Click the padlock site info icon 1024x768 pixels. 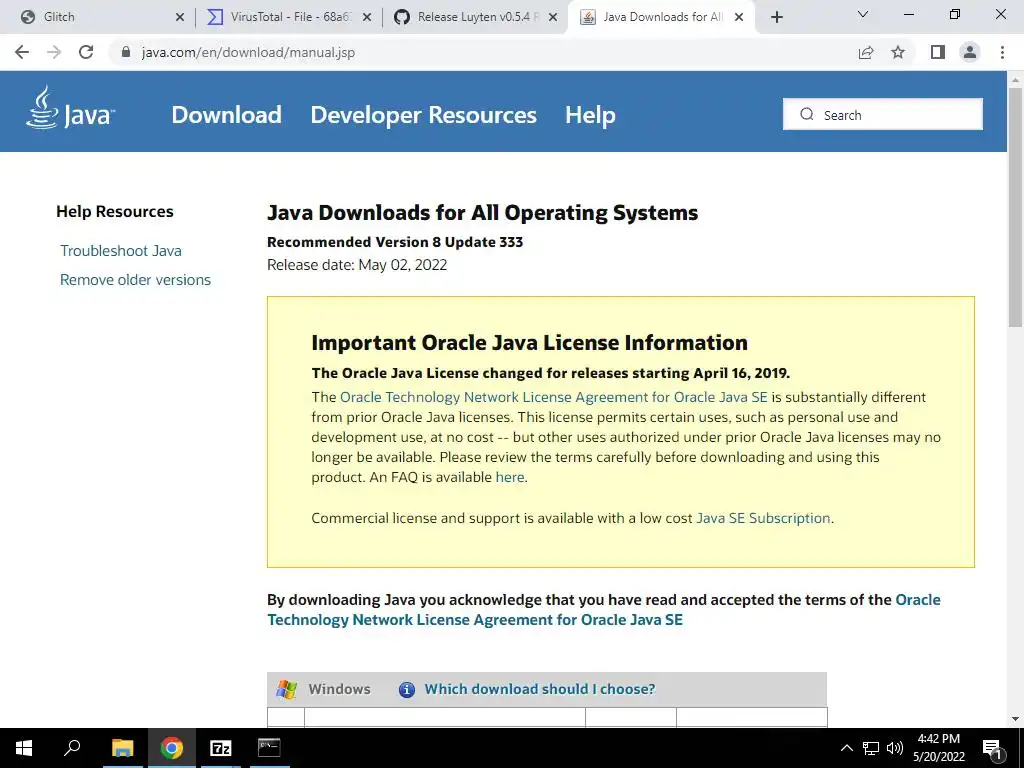(126, 52)
